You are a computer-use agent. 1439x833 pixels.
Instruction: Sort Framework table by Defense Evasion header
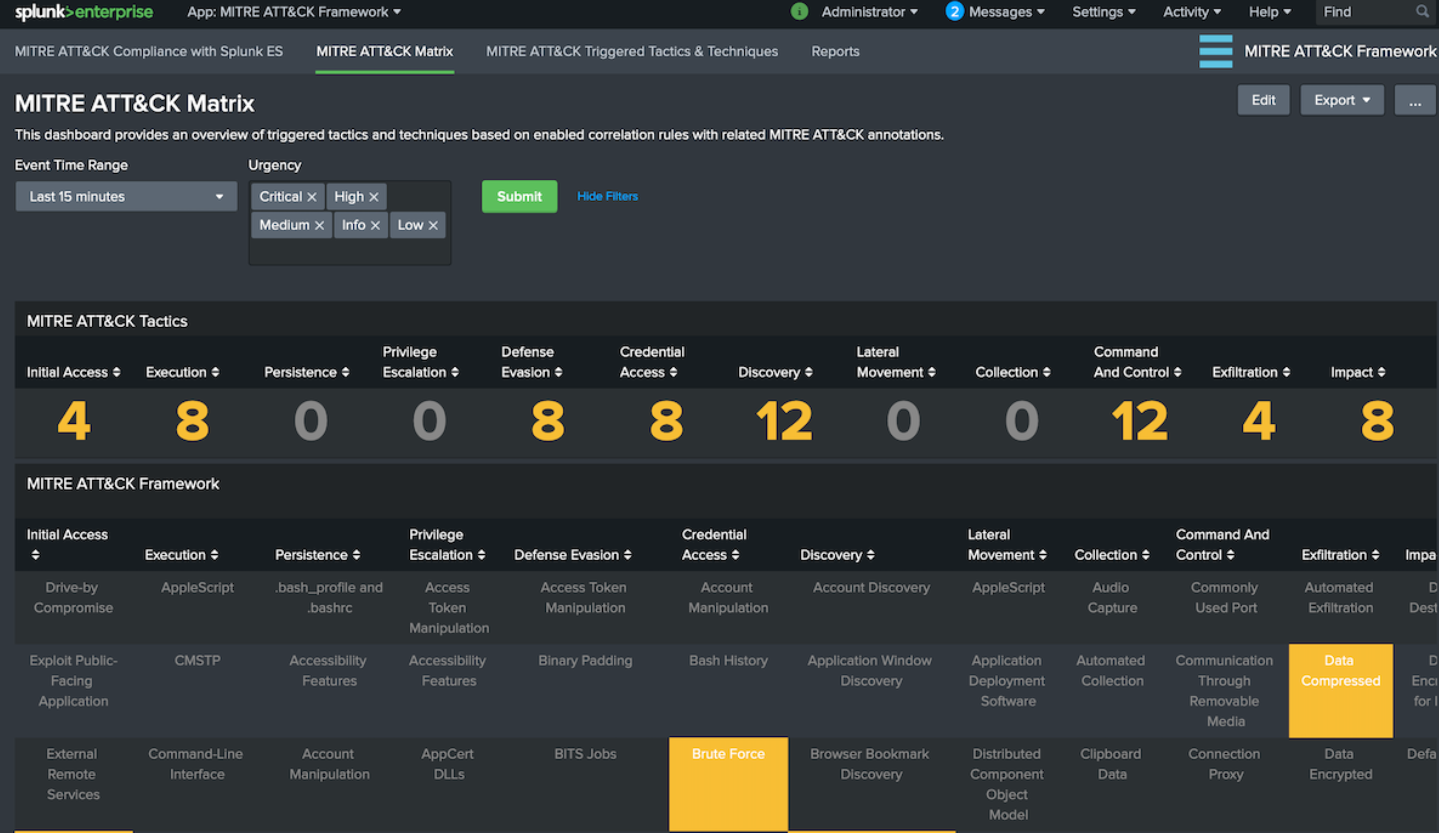click(x=573, y=555)
